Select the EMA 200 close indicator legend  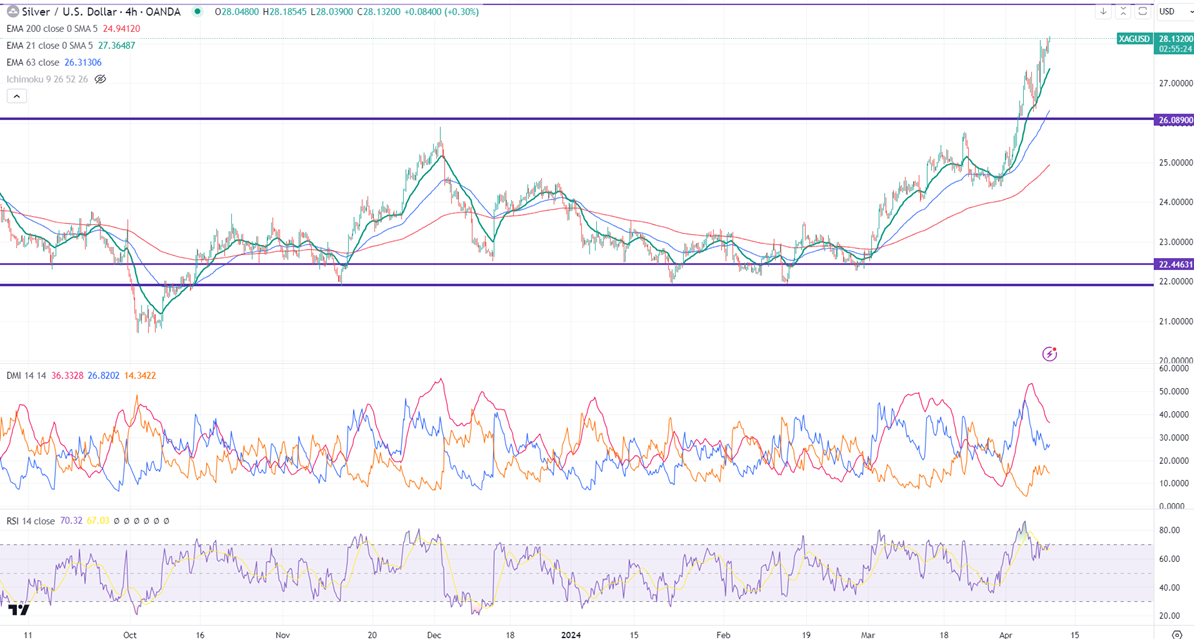pos(52,29)
